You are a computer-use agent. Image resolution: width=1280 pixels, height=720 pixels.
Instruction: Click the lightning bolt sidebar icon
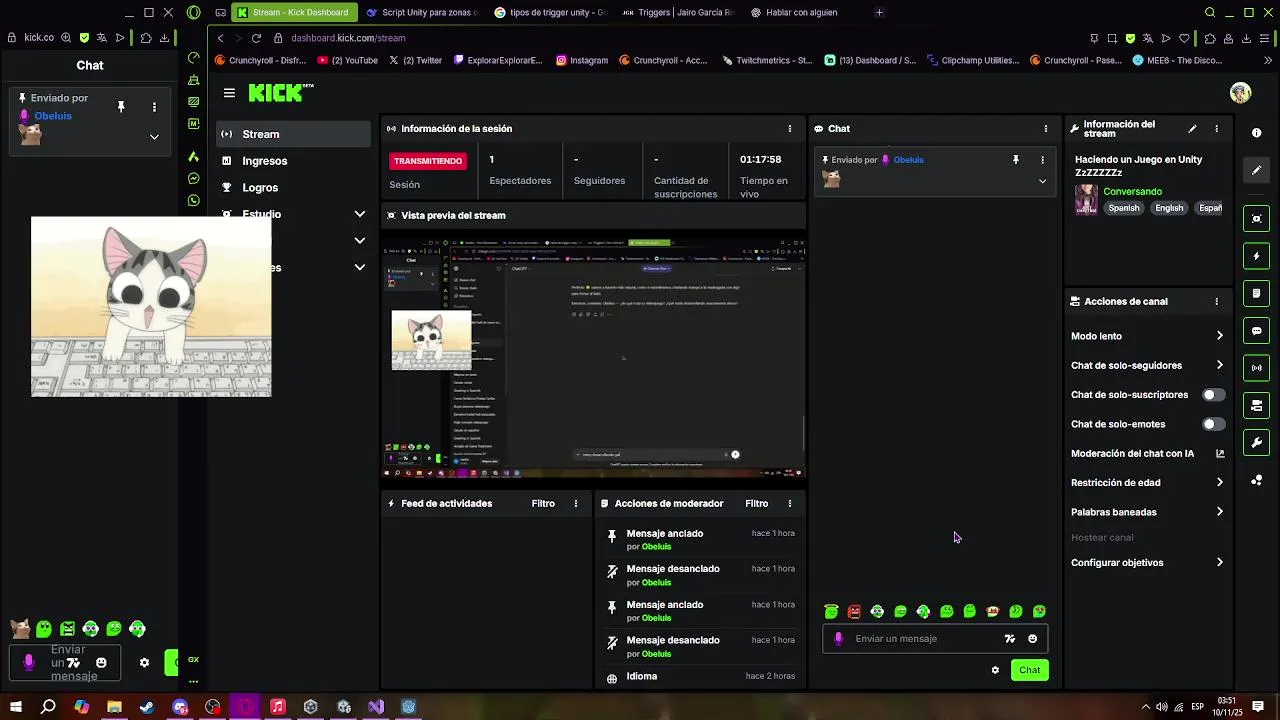1257,256
